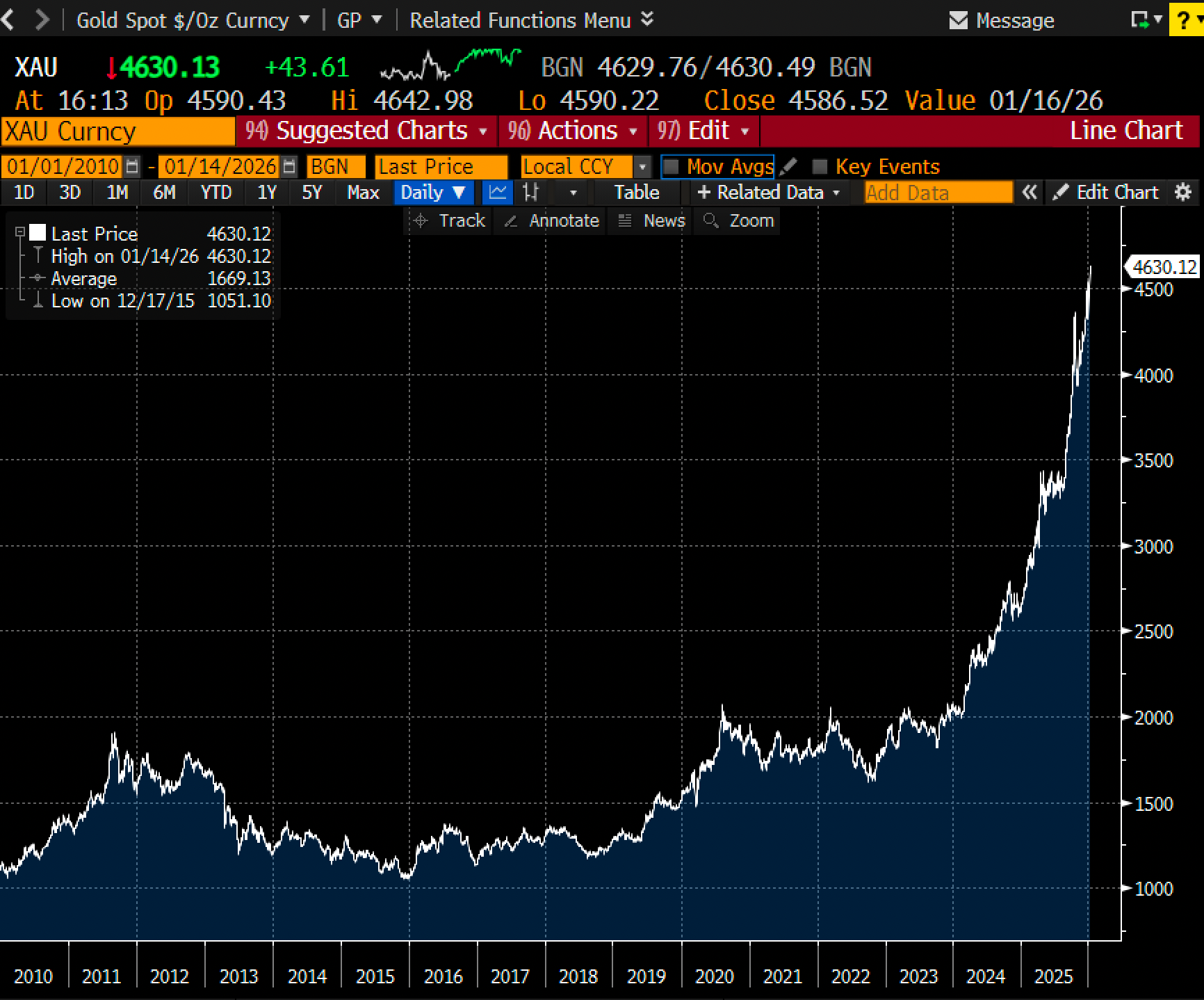Click the Table button
The width and height of the screenshot is (1204, 1000).
click(635, 193)
